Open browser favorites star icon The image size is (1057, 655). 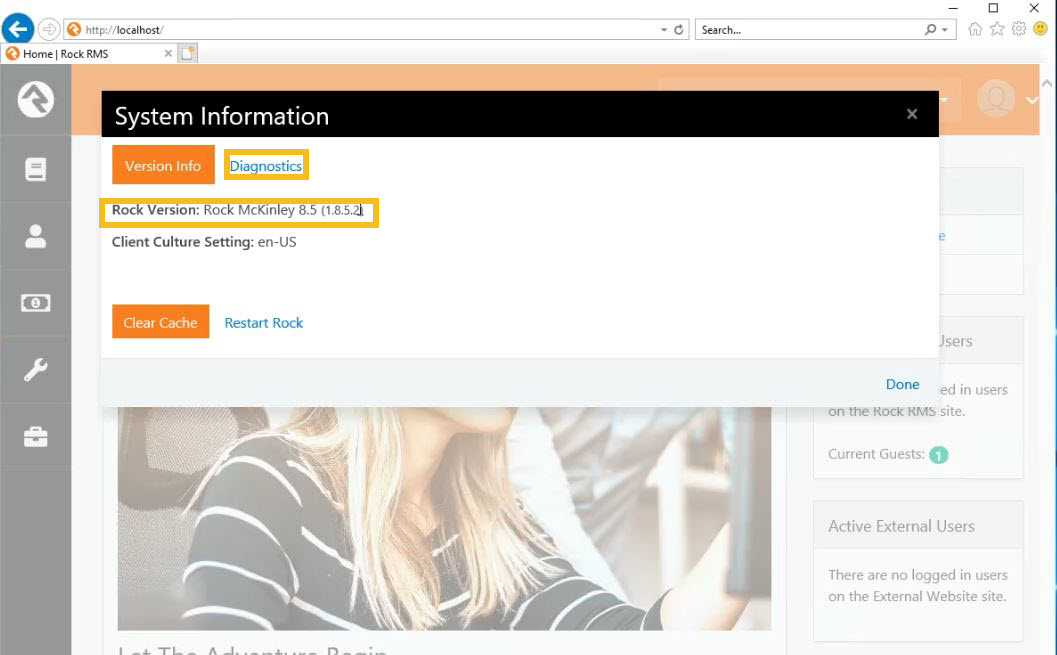pos(997,29)
